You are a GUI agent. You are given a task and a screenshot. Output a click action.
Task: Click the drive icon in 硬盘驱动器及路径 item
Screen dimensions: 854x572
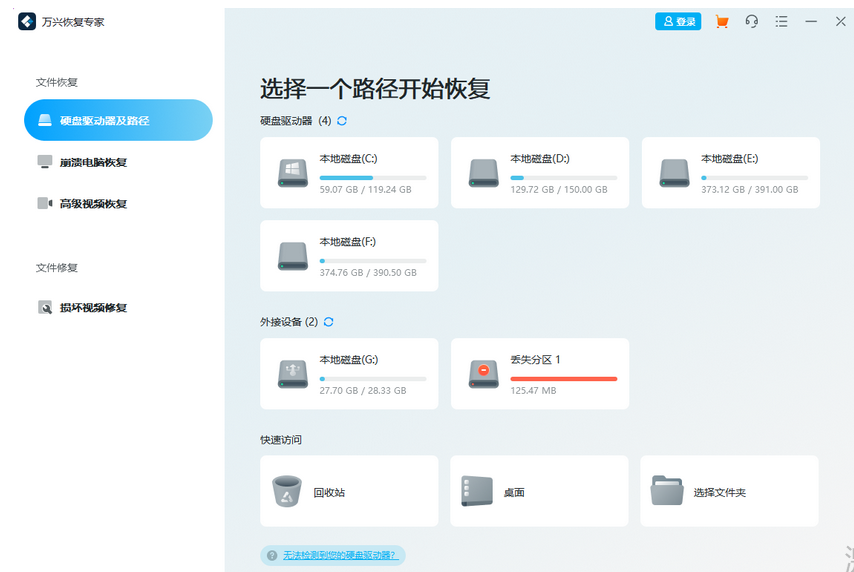(45, 120)
